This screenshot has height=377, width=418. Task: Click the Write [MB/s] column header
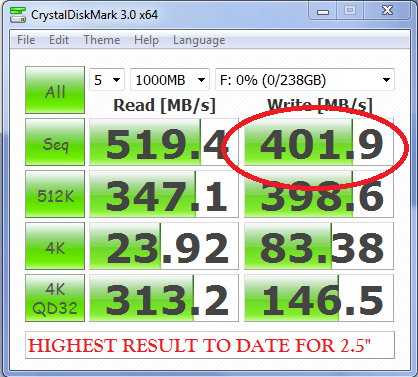click(320, 106)
